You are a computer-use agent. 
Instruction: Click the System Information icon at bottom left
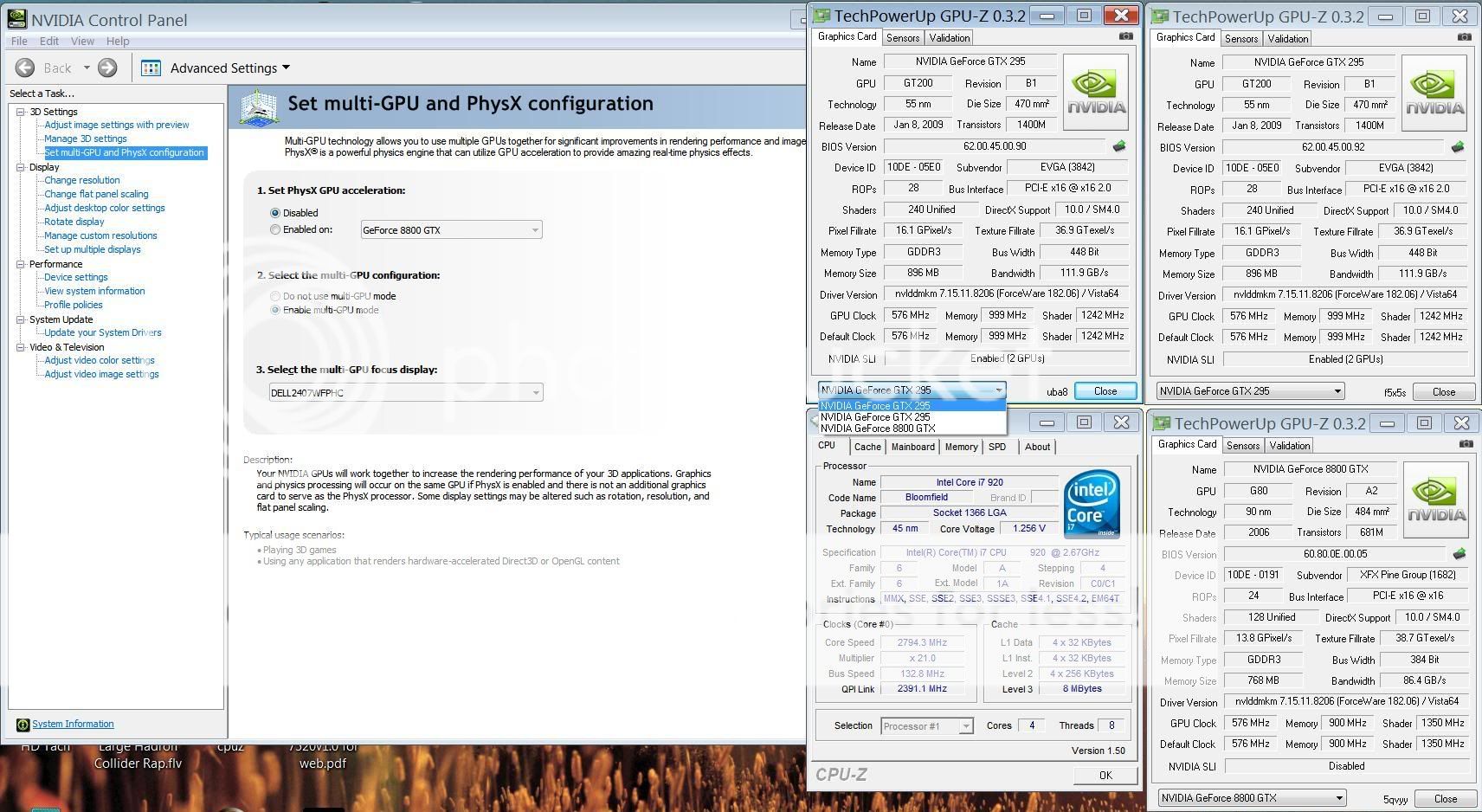click(x=23, y=725)
